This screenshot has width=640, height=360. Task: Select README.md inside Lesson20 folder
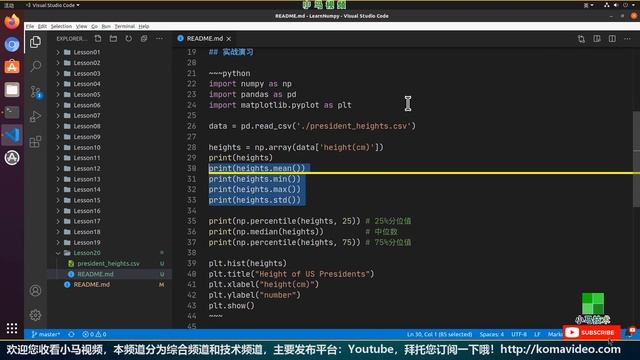click(x=95, y=274)
